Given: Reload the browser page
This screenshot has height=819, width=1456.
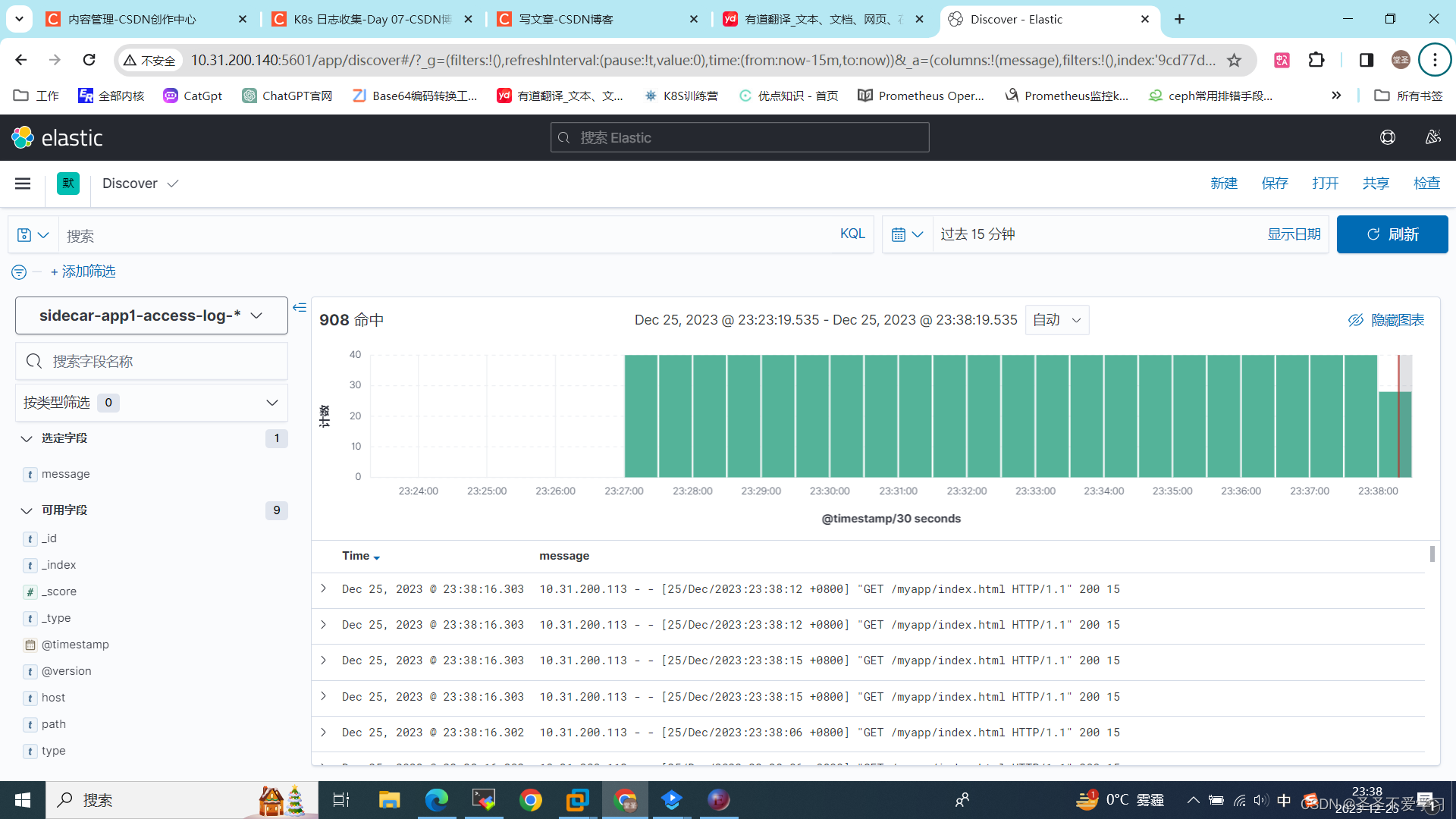Looking at the screenshot, I should [89, 60].
